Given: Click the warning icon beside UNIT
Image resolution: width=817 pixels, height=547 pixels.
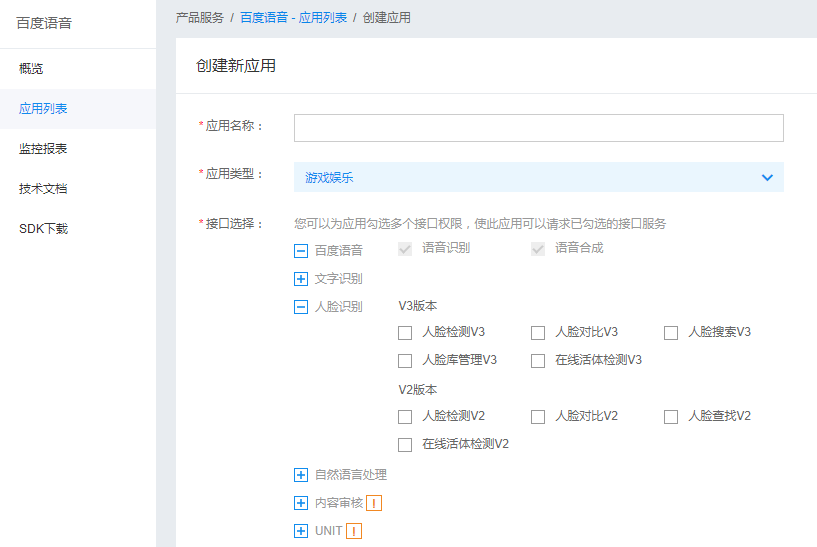Looking at the screenshot, I should [354, 531].
